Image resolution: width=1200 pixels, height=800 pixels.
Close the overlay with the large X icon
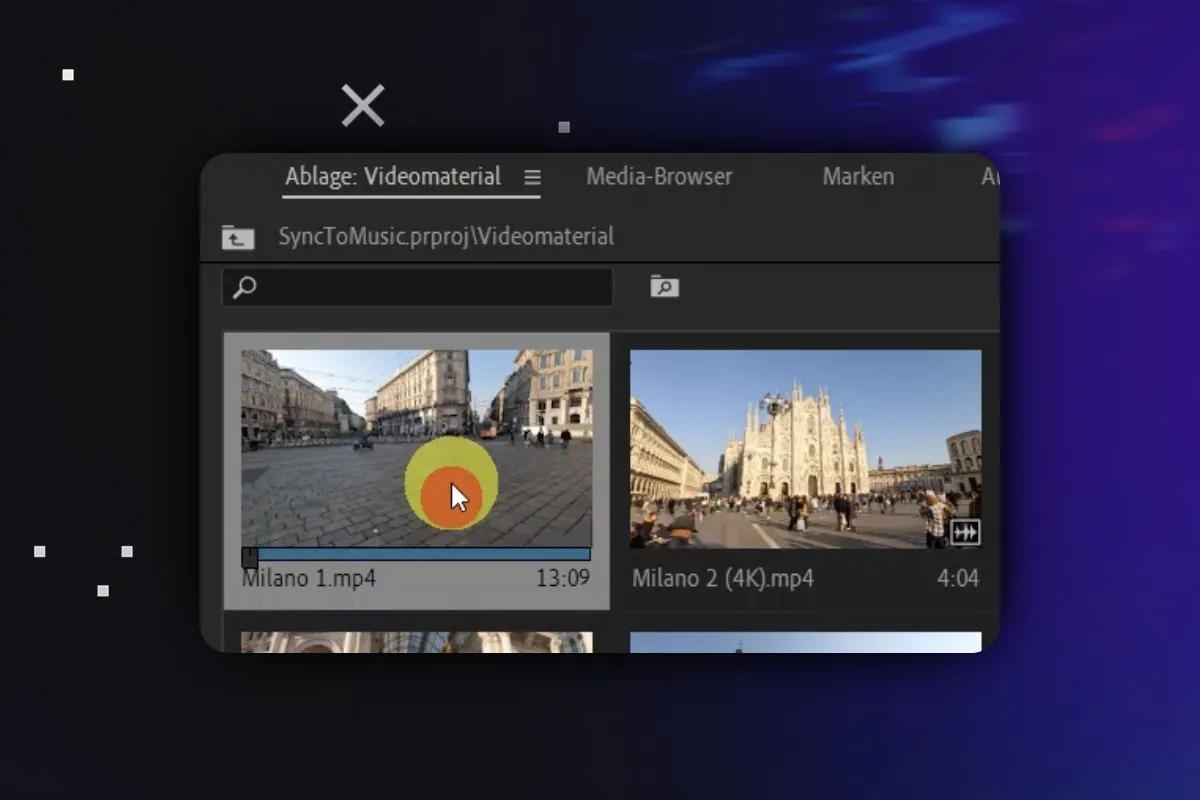(x=363, y=105)
